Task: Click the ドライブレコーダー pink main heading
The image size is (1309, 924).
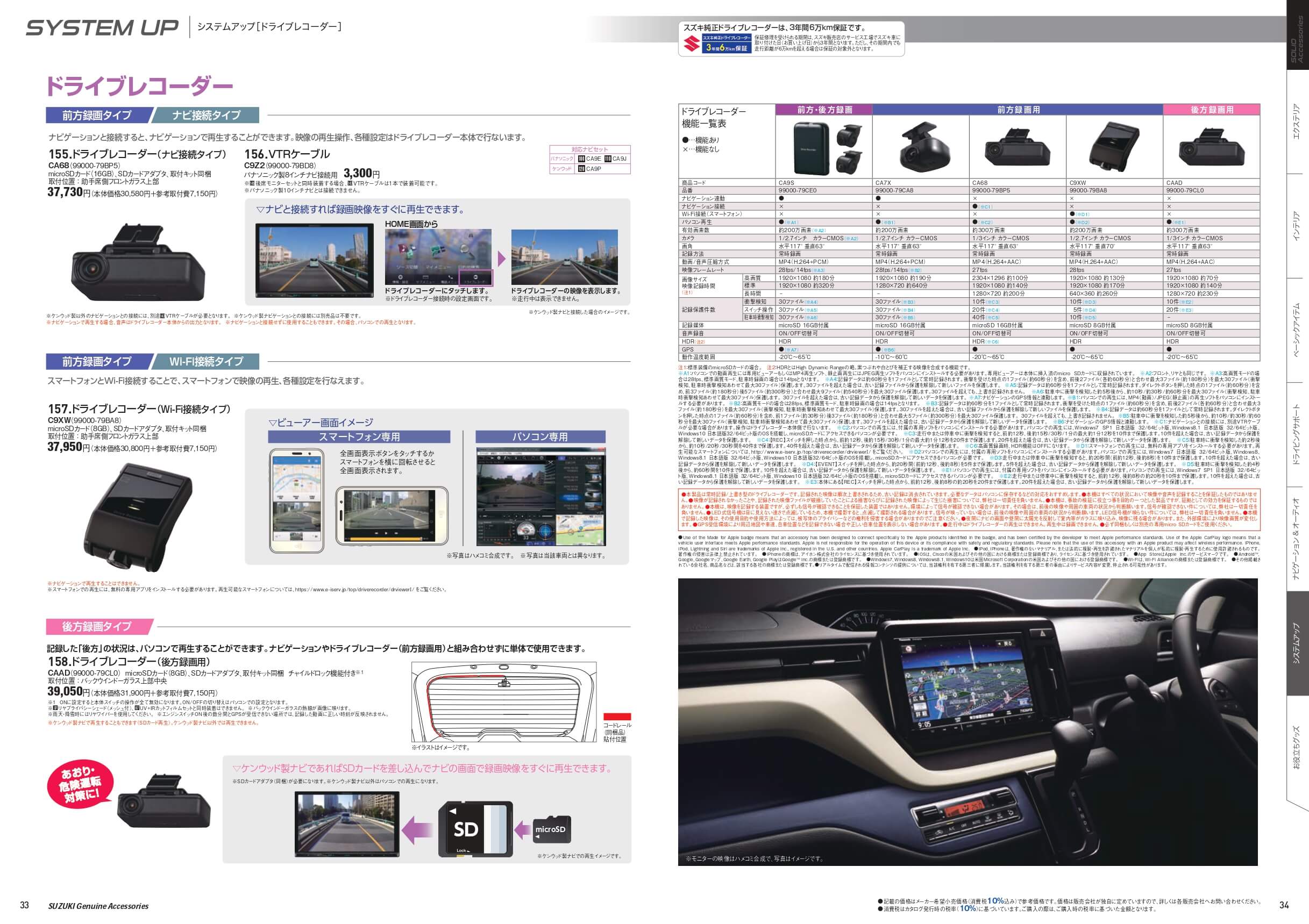Action: coord(139,86)
